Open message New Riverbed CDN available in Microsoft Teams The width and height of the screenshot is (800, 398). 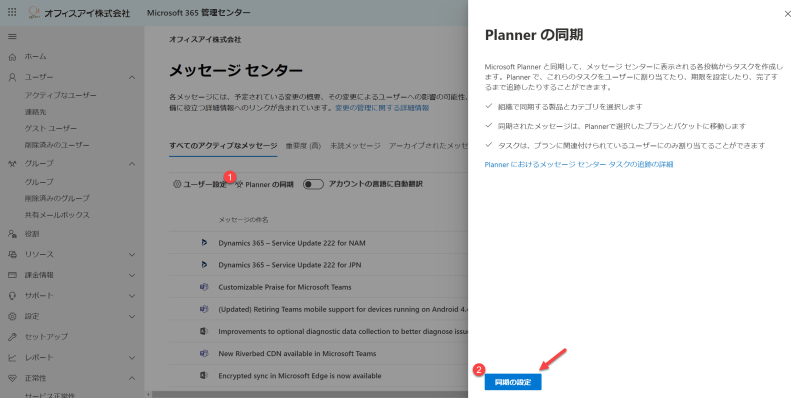[x=297, y=353]
